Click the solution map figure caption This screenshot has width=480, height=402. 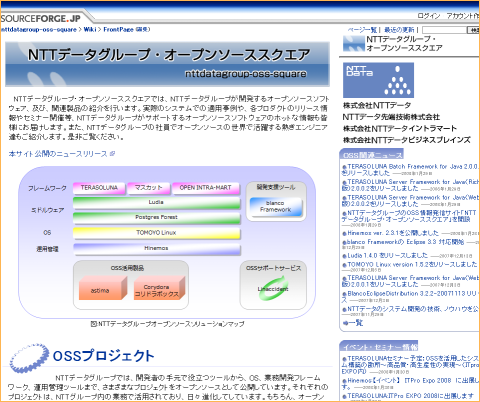(168, 324)
